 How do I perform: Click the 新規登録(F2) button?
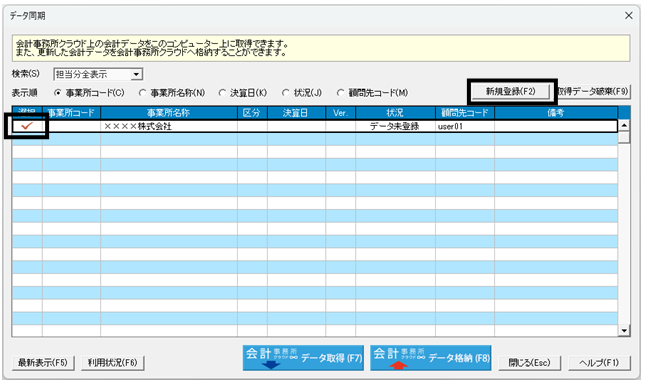click(512, 91)
